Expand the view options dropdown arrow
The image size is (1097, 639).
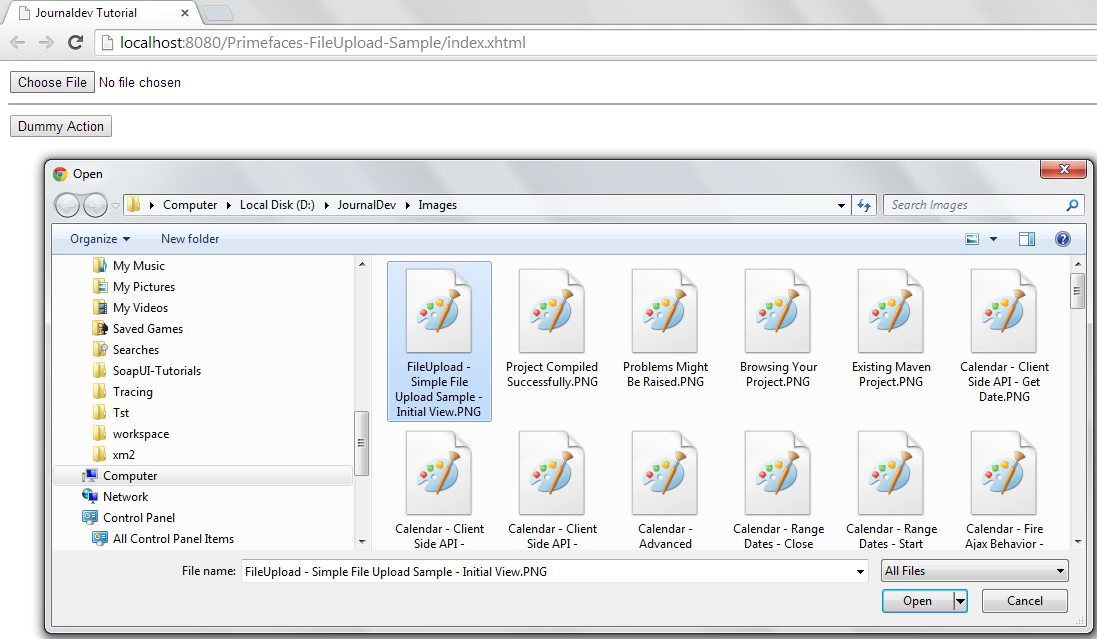[993, 239]
